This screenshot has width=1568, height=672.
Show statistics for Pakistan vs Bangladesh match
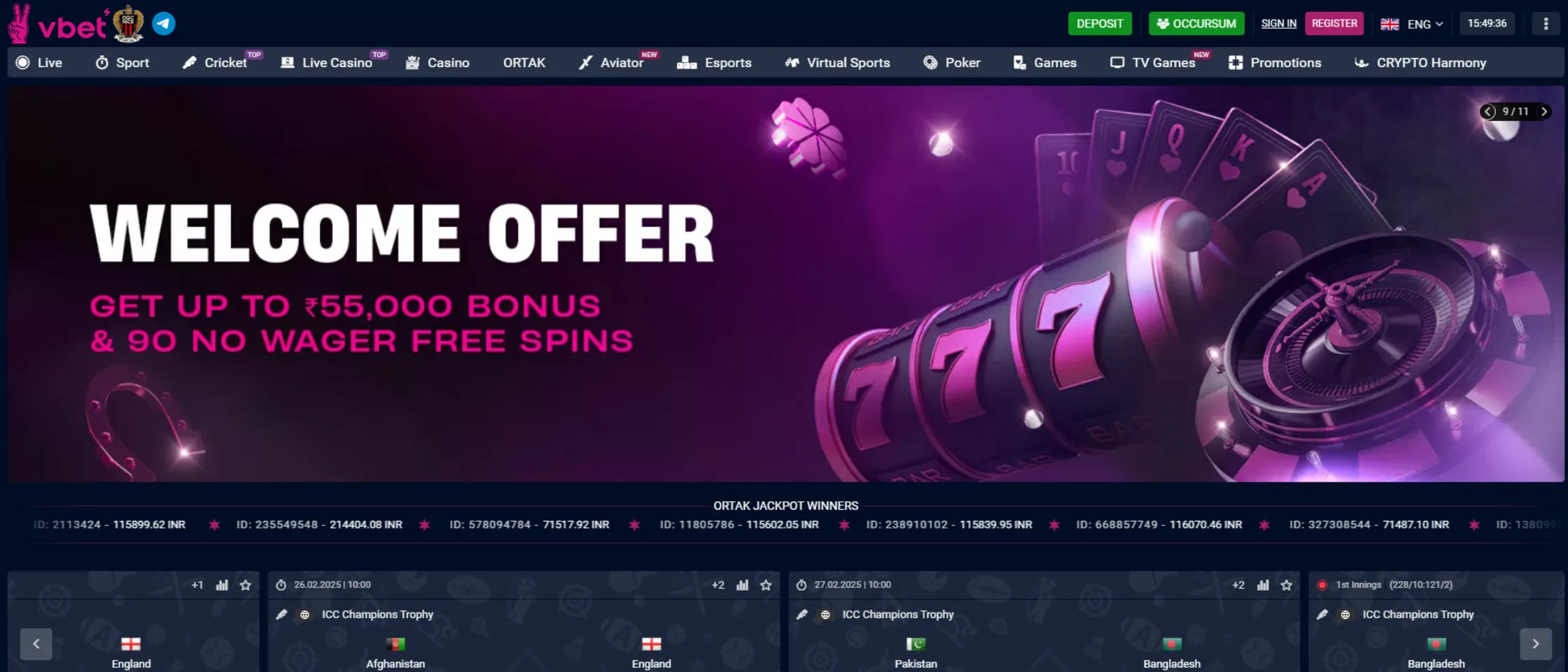pyautogui.click(x=1263, y=585)
